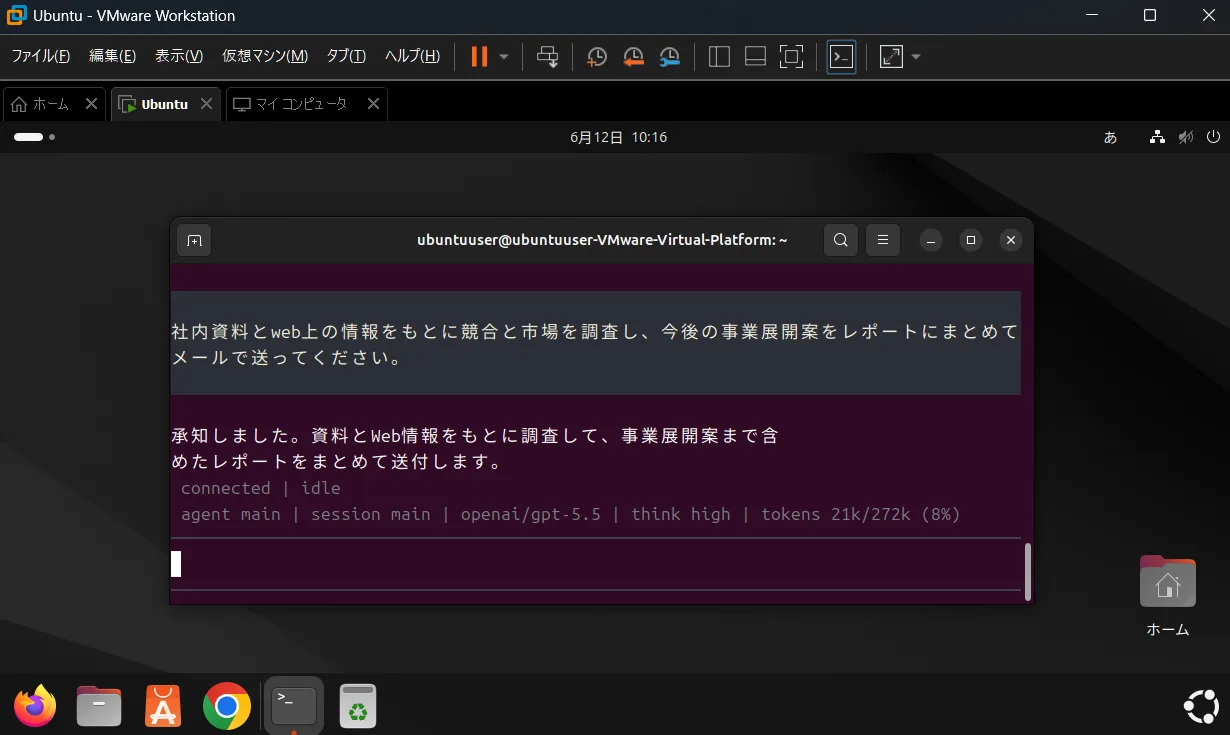Viewport: 1230px width, 735px height.
Task: Click the network status icon in top bar
Action: coord(1157,137)
